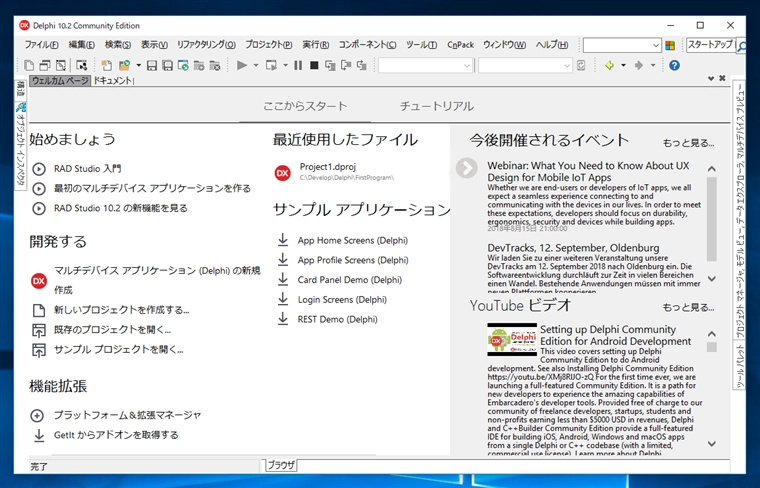Screen dimensions: 760x488
Task: Click the colorful desktop layout icon
Action: coord(670,46)
